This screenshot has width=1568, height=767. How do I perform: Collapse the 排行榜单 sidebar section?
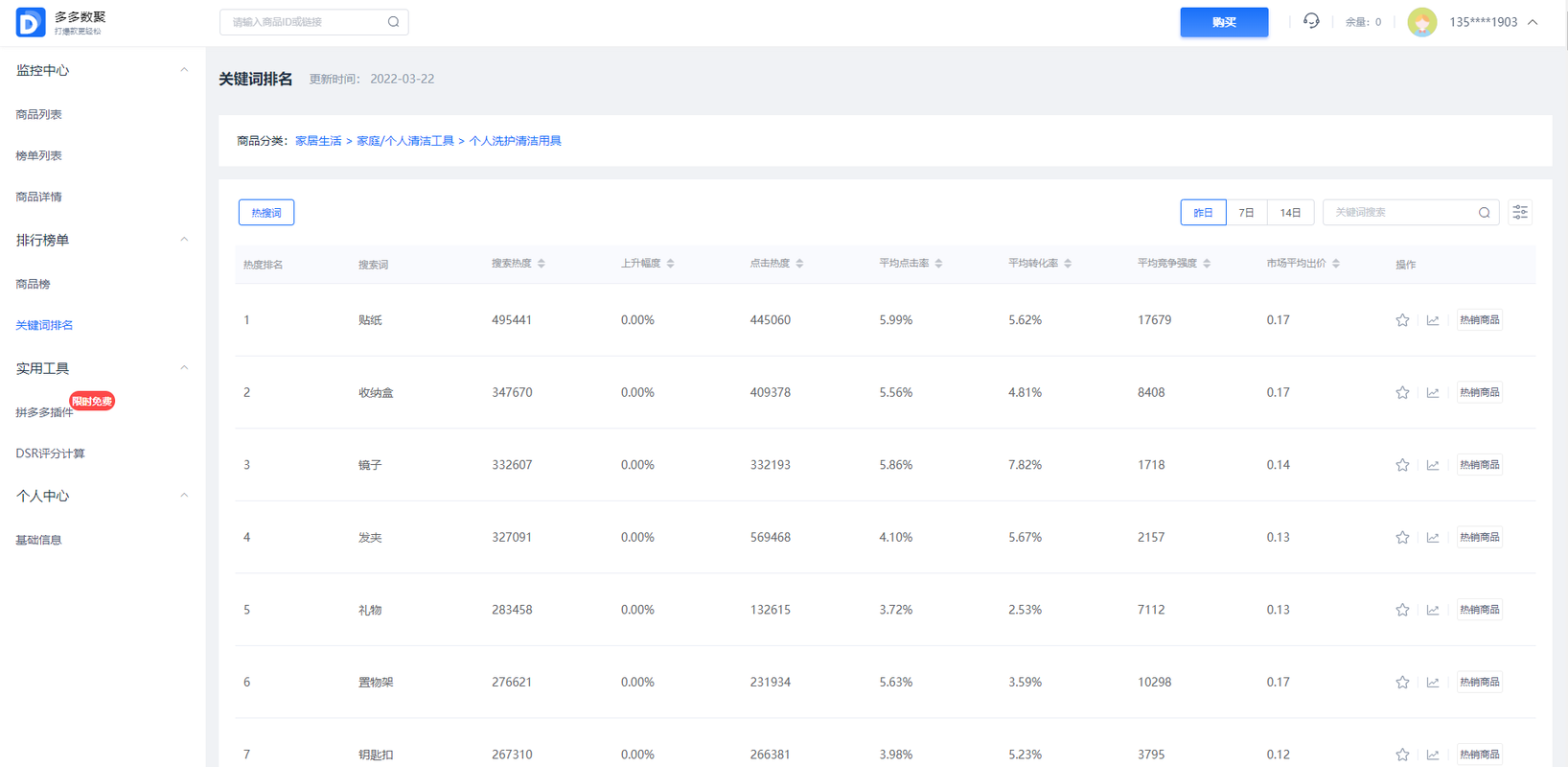point(184,240)
